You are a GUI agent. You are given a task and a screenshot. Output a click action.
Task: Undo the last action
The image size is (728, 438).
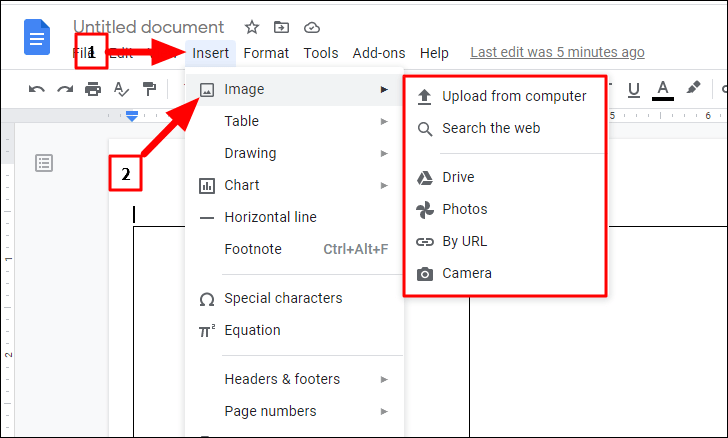tap(37, 89)
